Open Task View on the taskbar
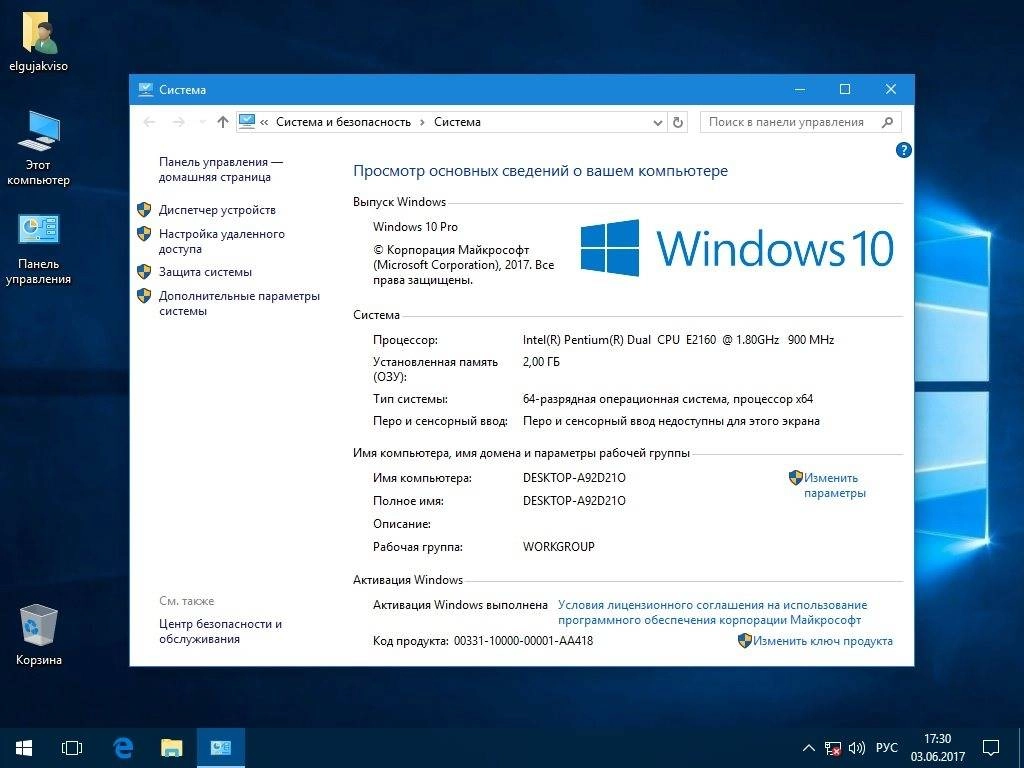 click(72, 748)
